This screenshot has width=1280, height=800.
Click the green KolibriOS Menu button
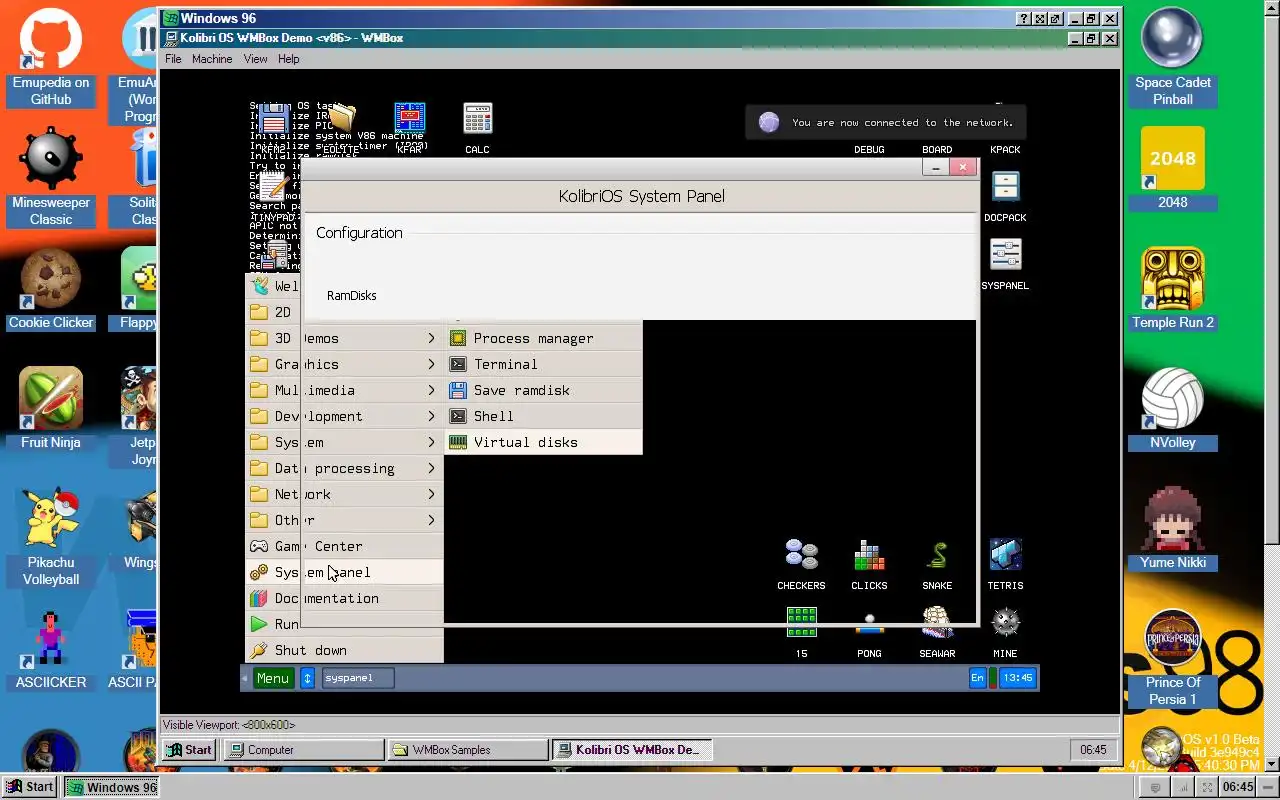pos(272,678)
